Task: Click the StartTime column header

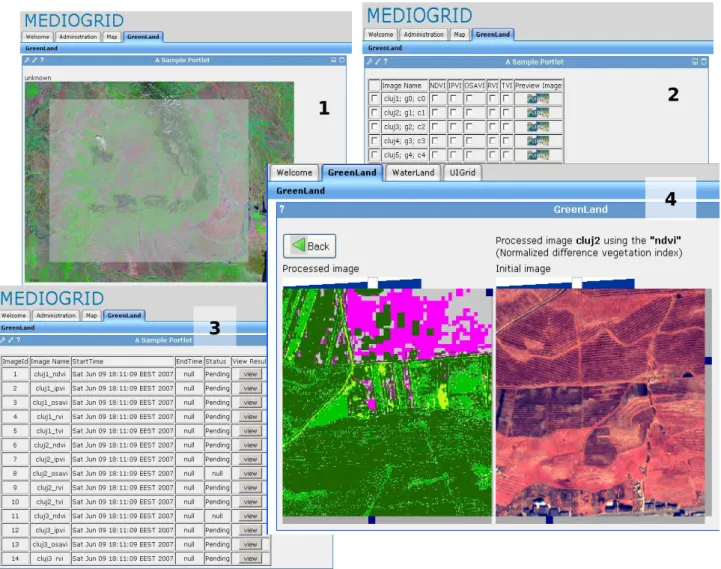Action: (123, 362)
